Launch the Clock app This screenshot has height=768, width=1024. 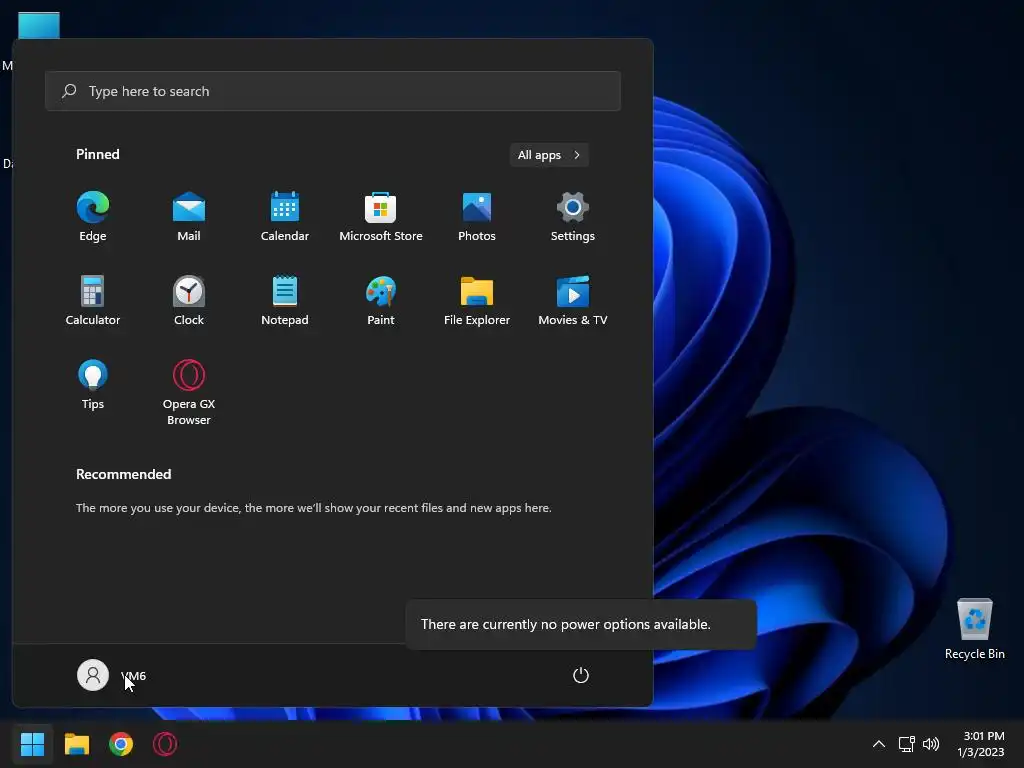[189, 300]
